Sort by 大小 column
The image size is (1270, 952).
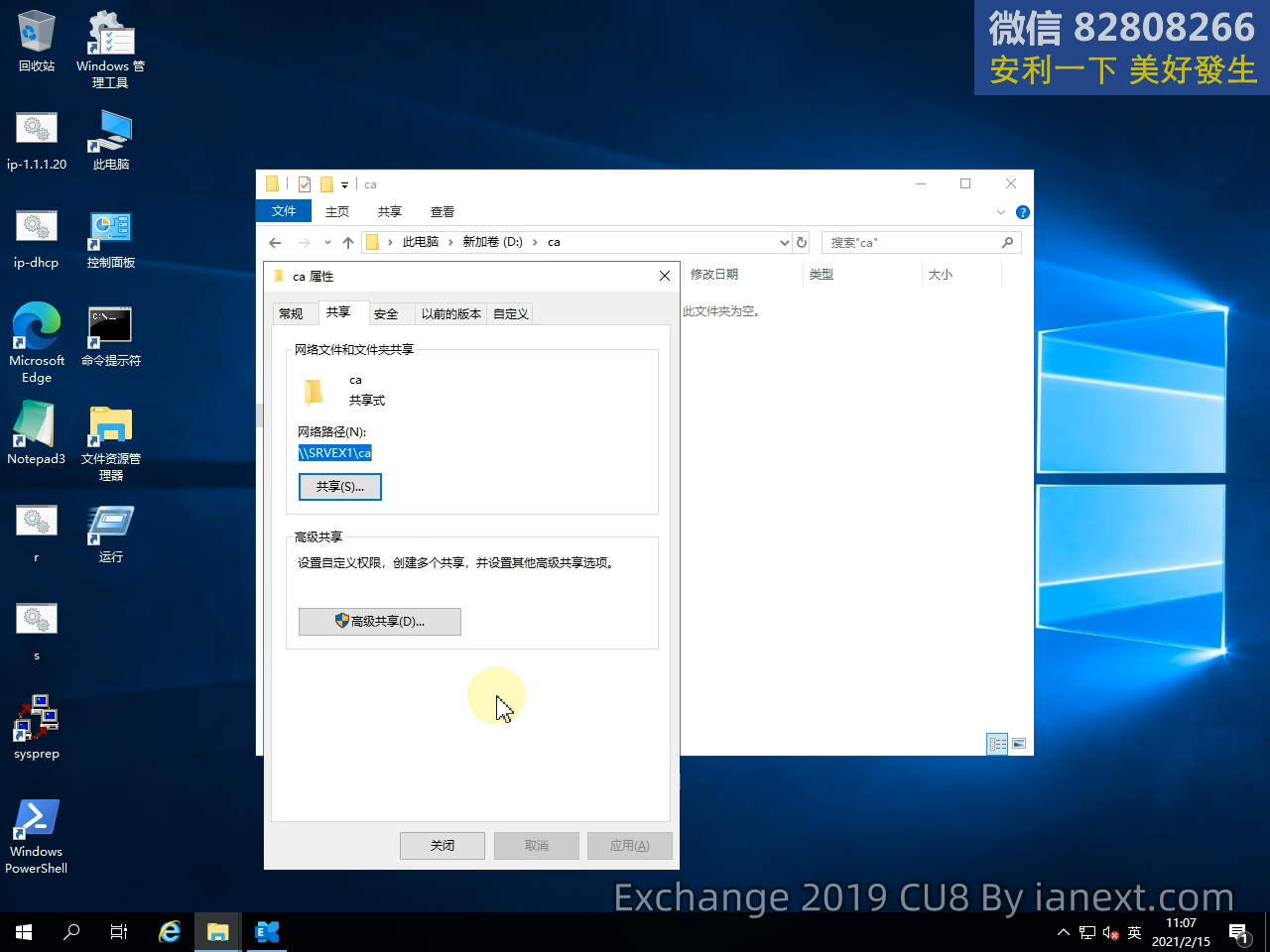960,275
